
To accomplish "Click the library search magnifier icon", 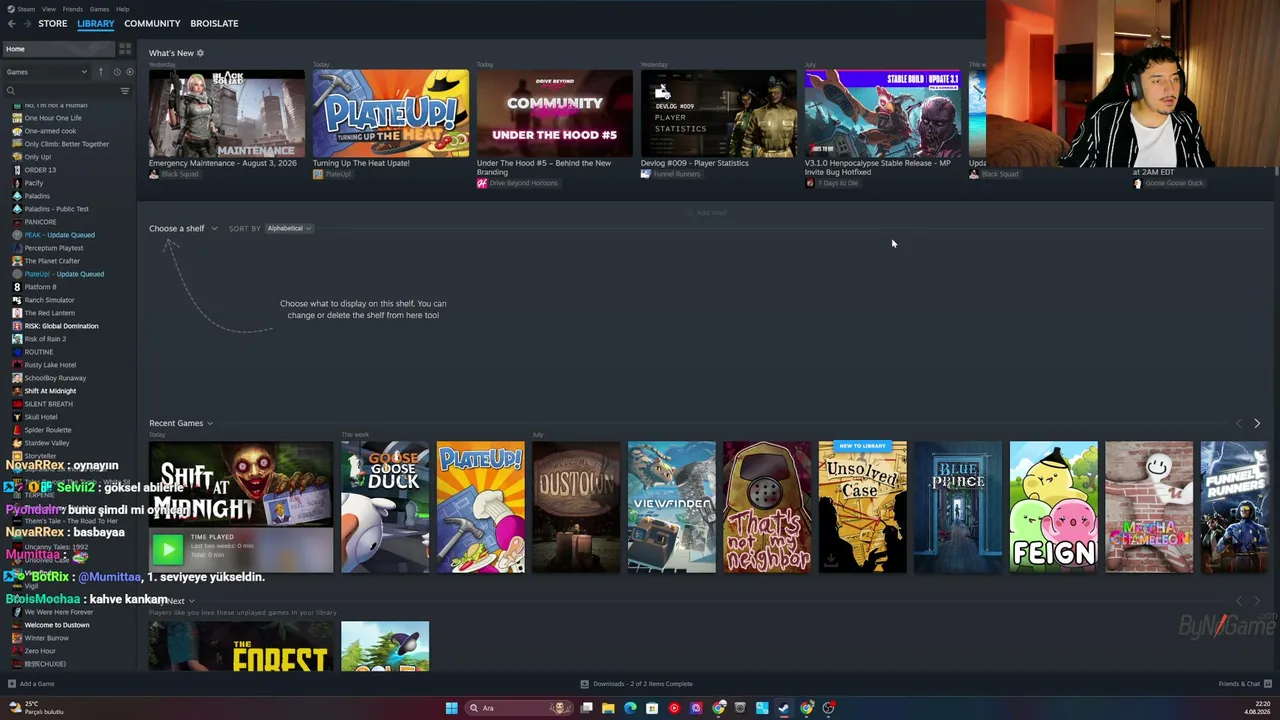I will tap(11, 91).
